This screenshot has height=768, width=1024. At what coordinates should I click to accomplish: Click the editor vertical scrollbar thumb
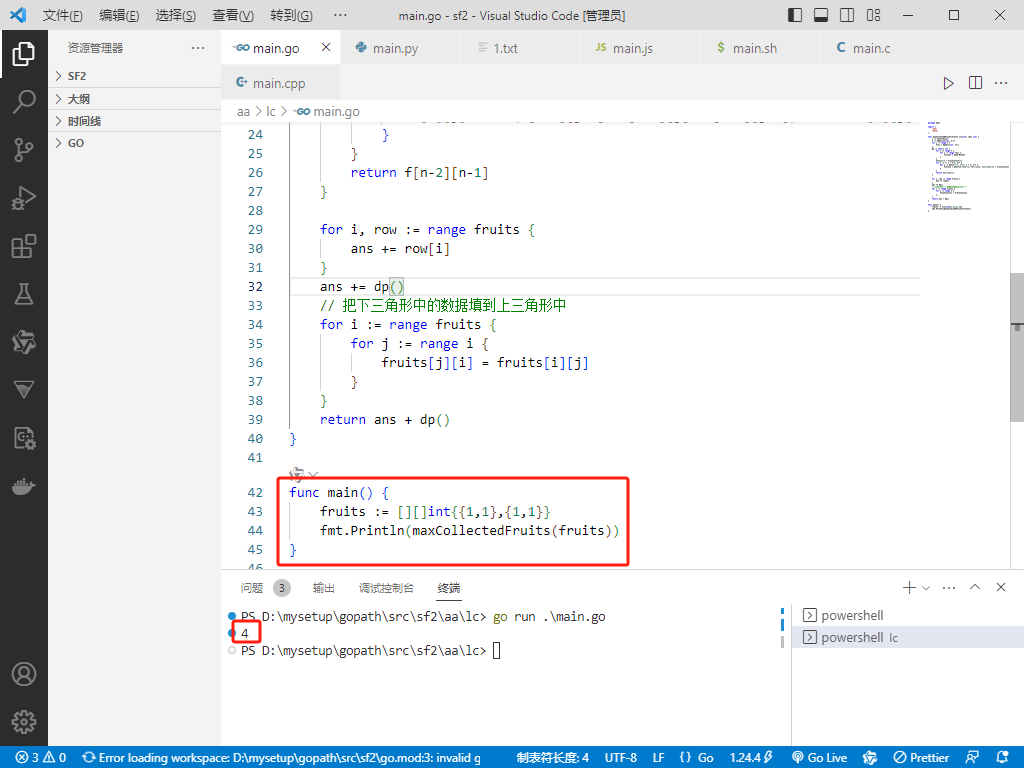[x=1017, y=347]
